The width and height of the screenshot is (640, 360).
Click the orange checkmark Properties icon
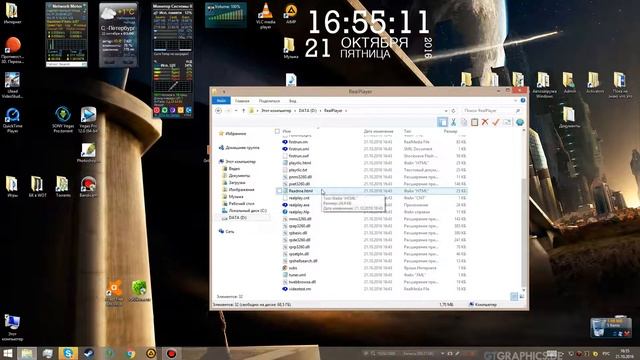click(x=496, y=122)
